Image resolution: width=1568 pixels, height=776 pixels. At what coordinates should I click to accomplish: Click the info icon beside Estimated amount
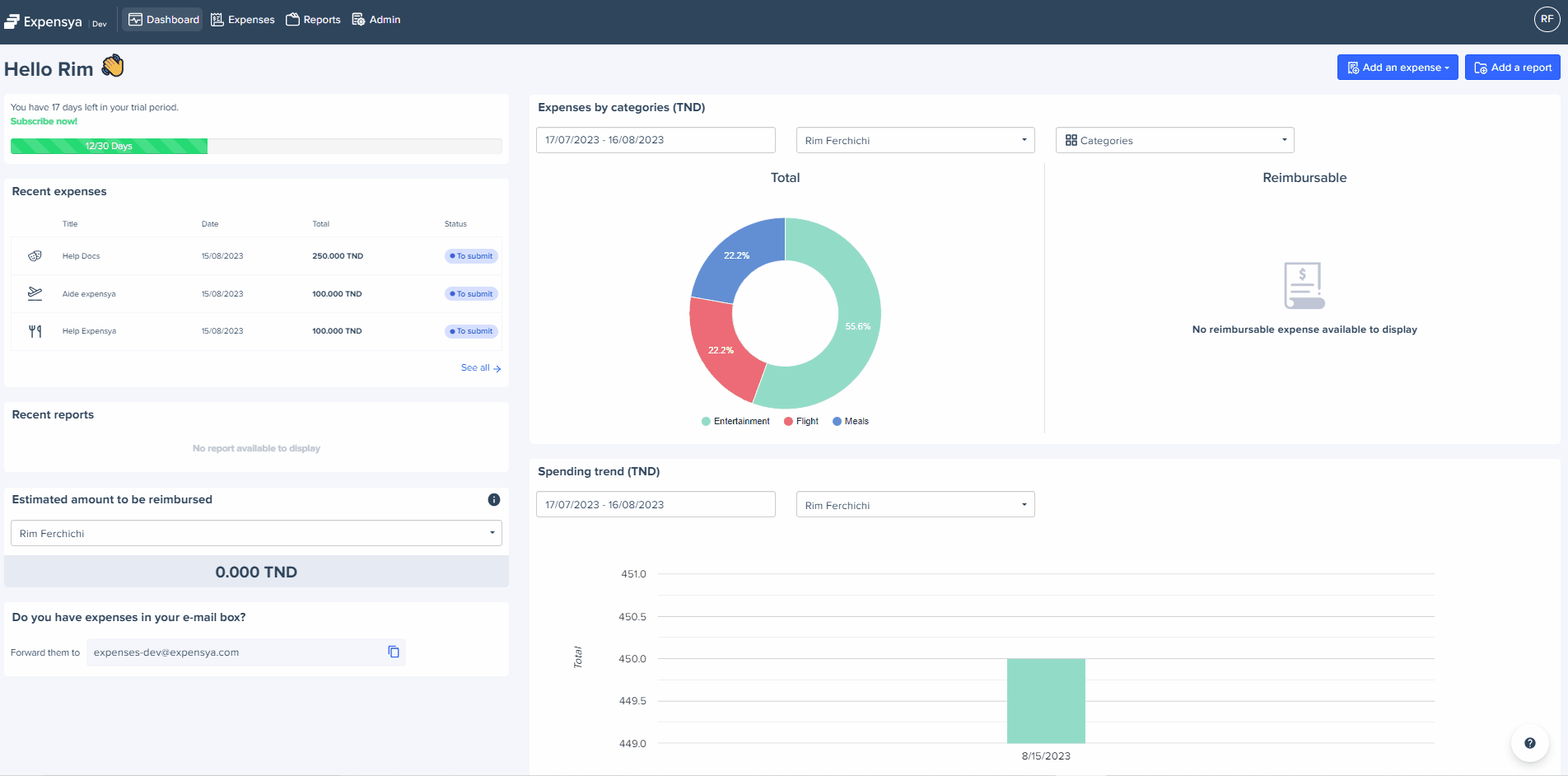[x=494, y=499]
